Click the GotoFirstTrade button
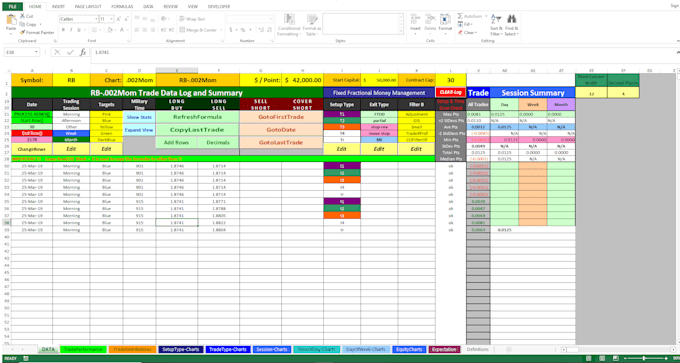Image resolution: width=680 pixels, height=363 pixels. point(281,117)
